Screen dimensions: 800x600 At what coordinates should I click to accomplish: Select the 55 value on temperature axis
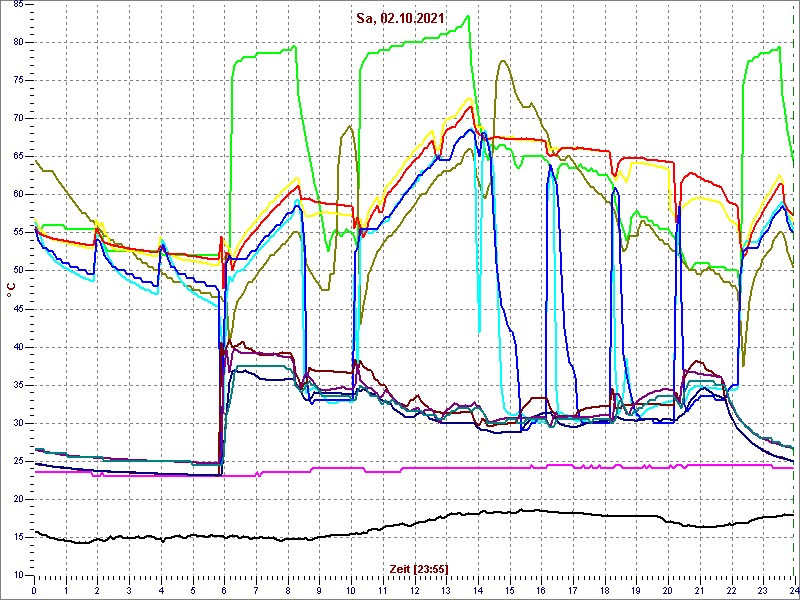click(x=17, y=233)
